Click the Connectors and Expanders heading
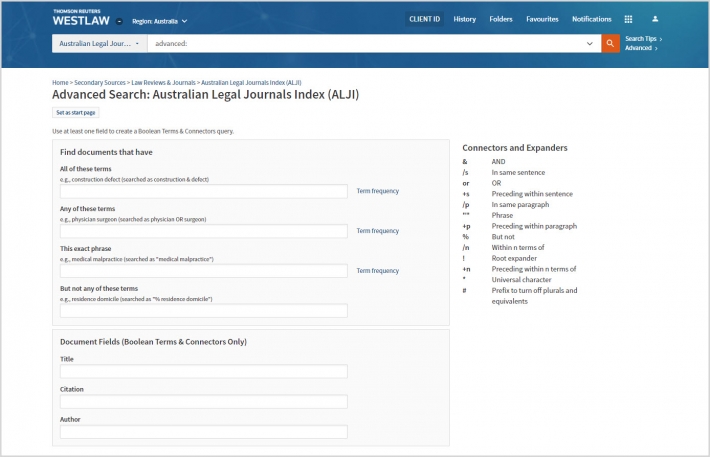The height and width of the screenshot is (457, 710). (x=515, y=148)
